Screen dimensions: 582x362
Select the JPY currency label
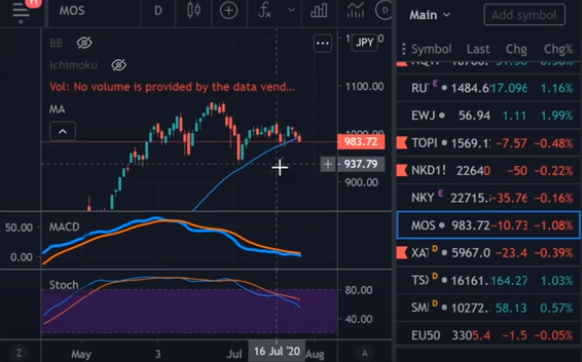coord(364,42)
